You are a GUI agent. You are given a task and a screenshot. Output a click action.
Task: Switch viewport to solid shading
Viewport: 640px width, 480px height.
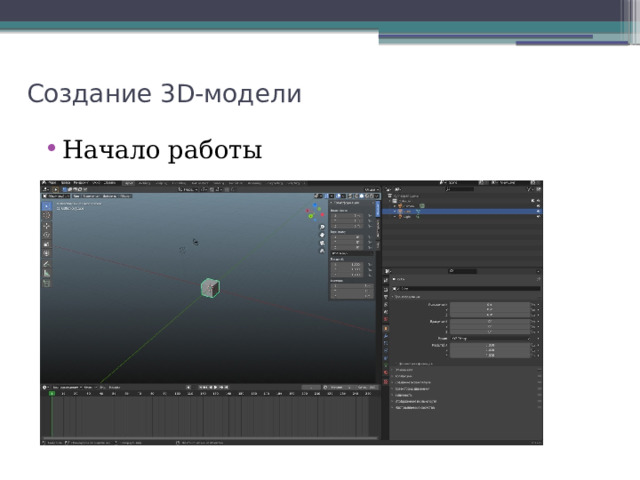tap(362, 196)
